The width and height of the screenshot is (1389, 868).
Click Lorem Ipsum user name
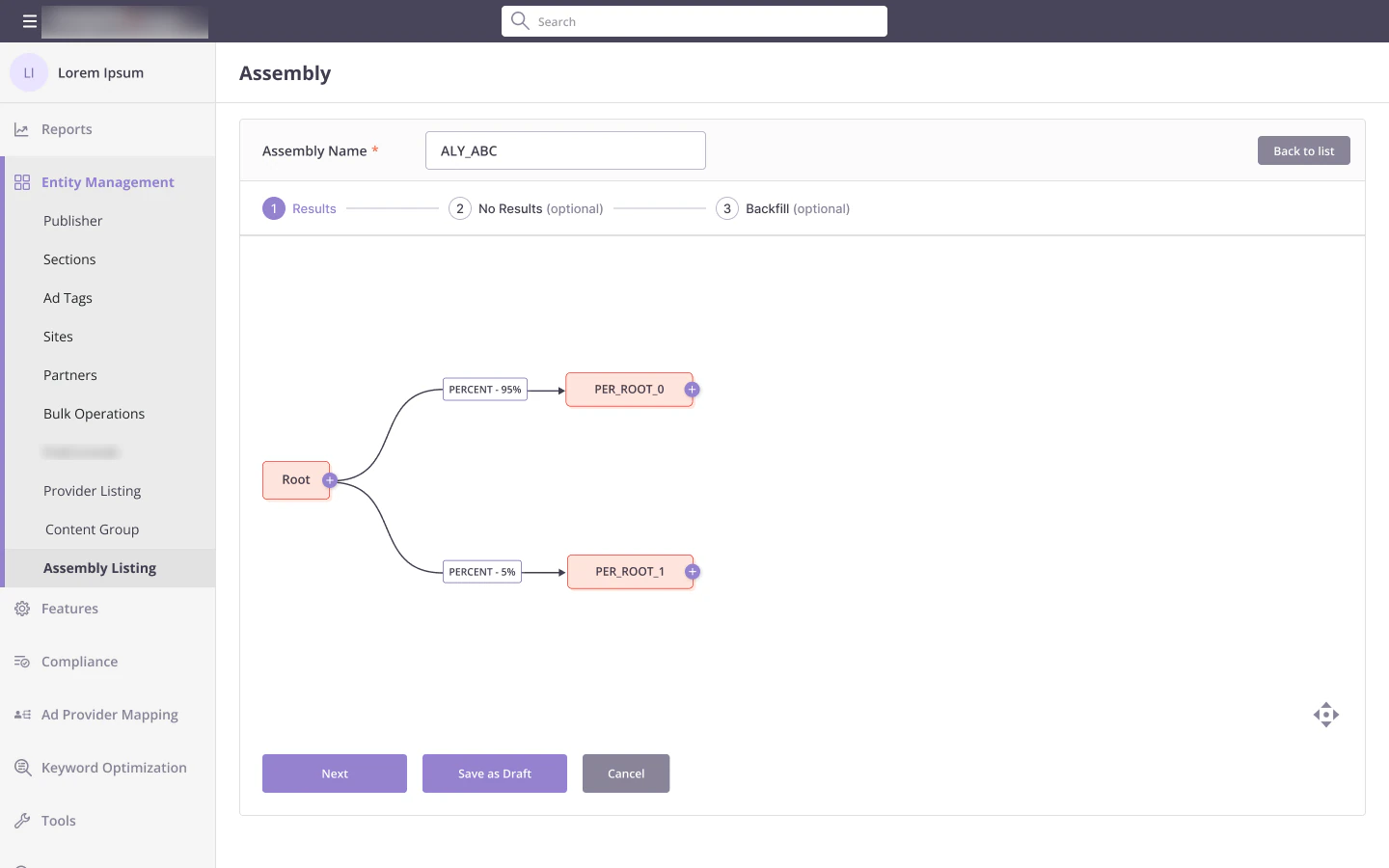pos(100,72)
